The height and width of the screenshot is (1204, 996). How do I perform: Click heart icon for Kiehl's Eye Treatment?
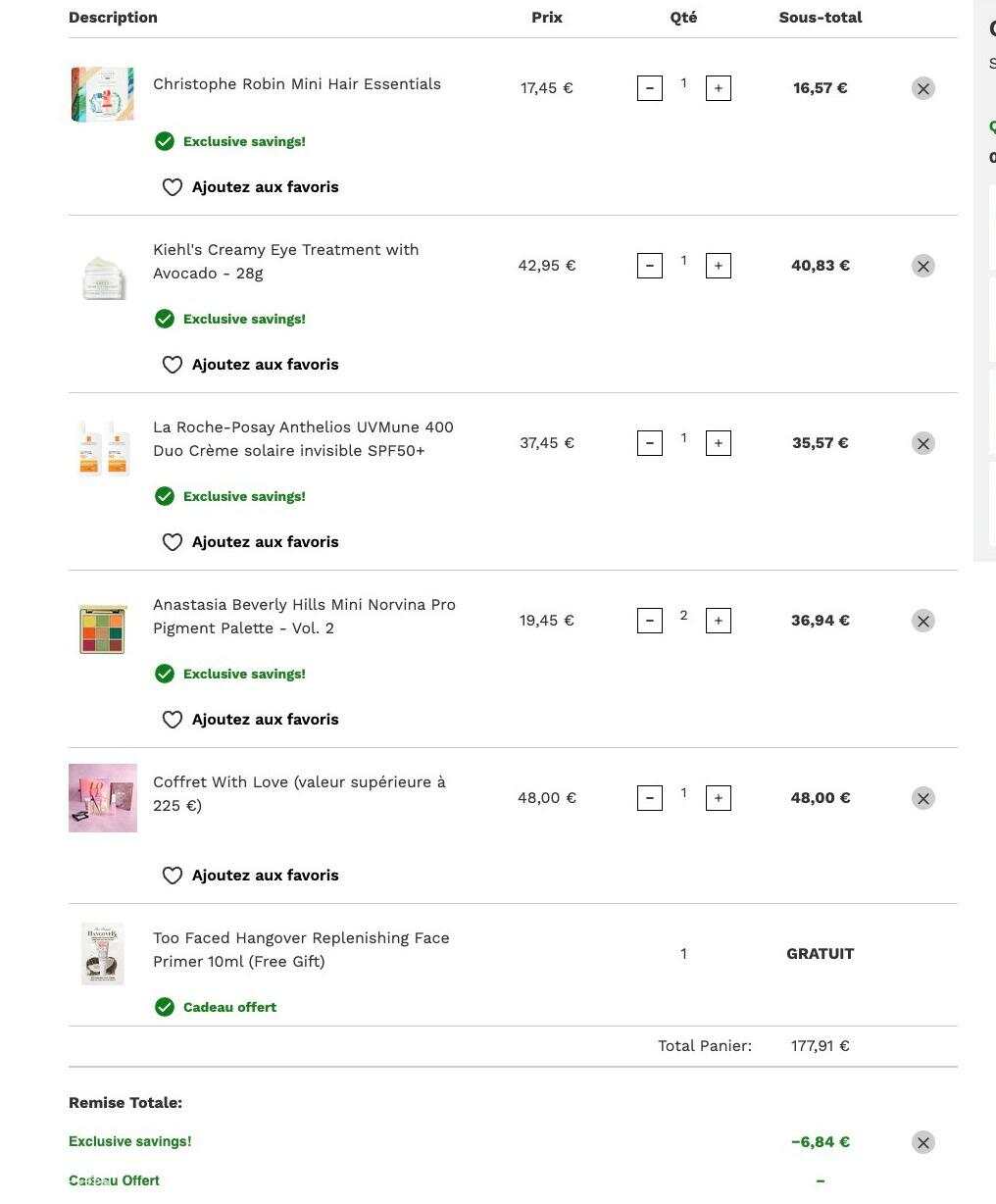point(173,365)
